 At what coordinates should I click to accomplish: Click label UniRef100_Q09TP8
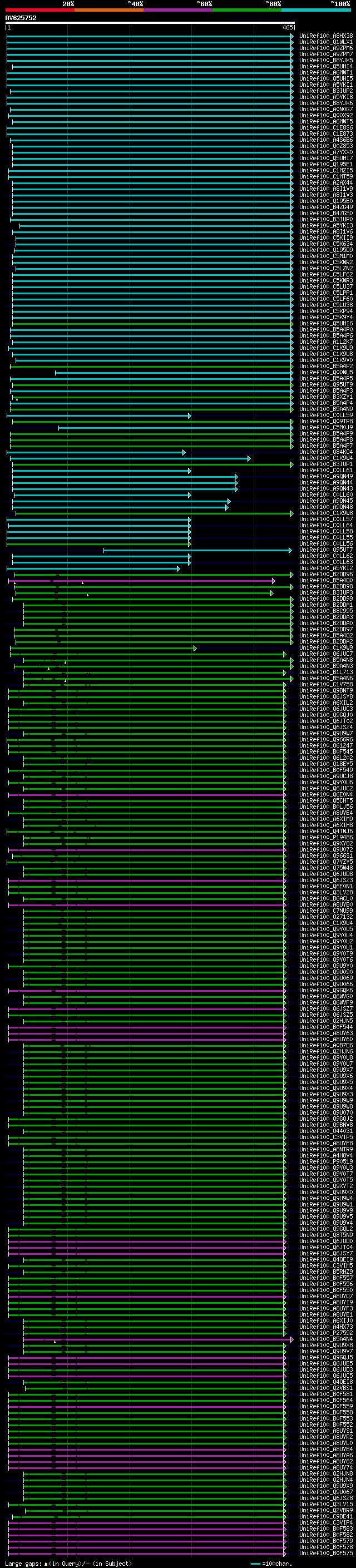coord(326,421)
